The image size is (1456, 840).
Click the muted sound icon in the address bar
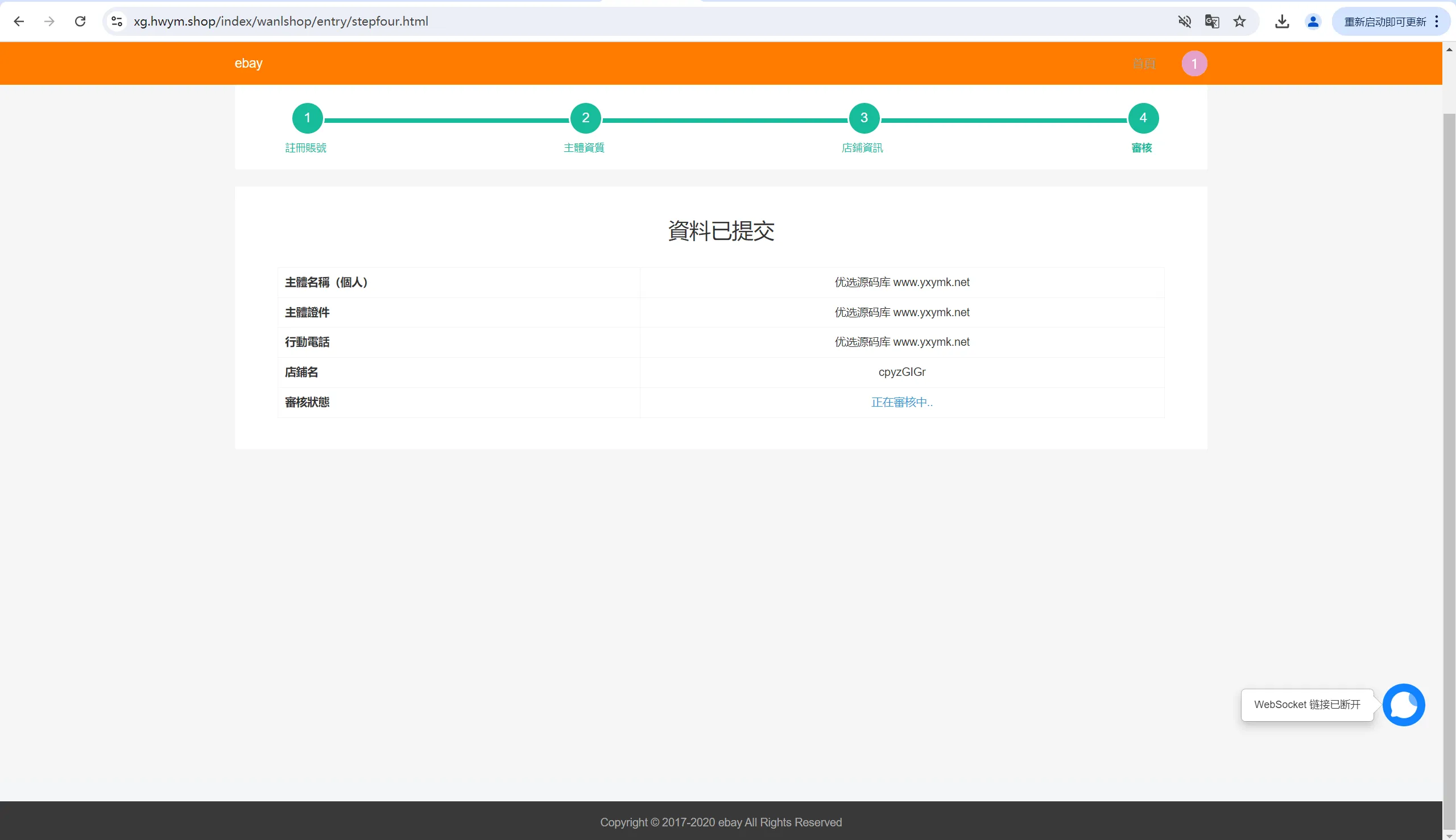coord(1184,22)
